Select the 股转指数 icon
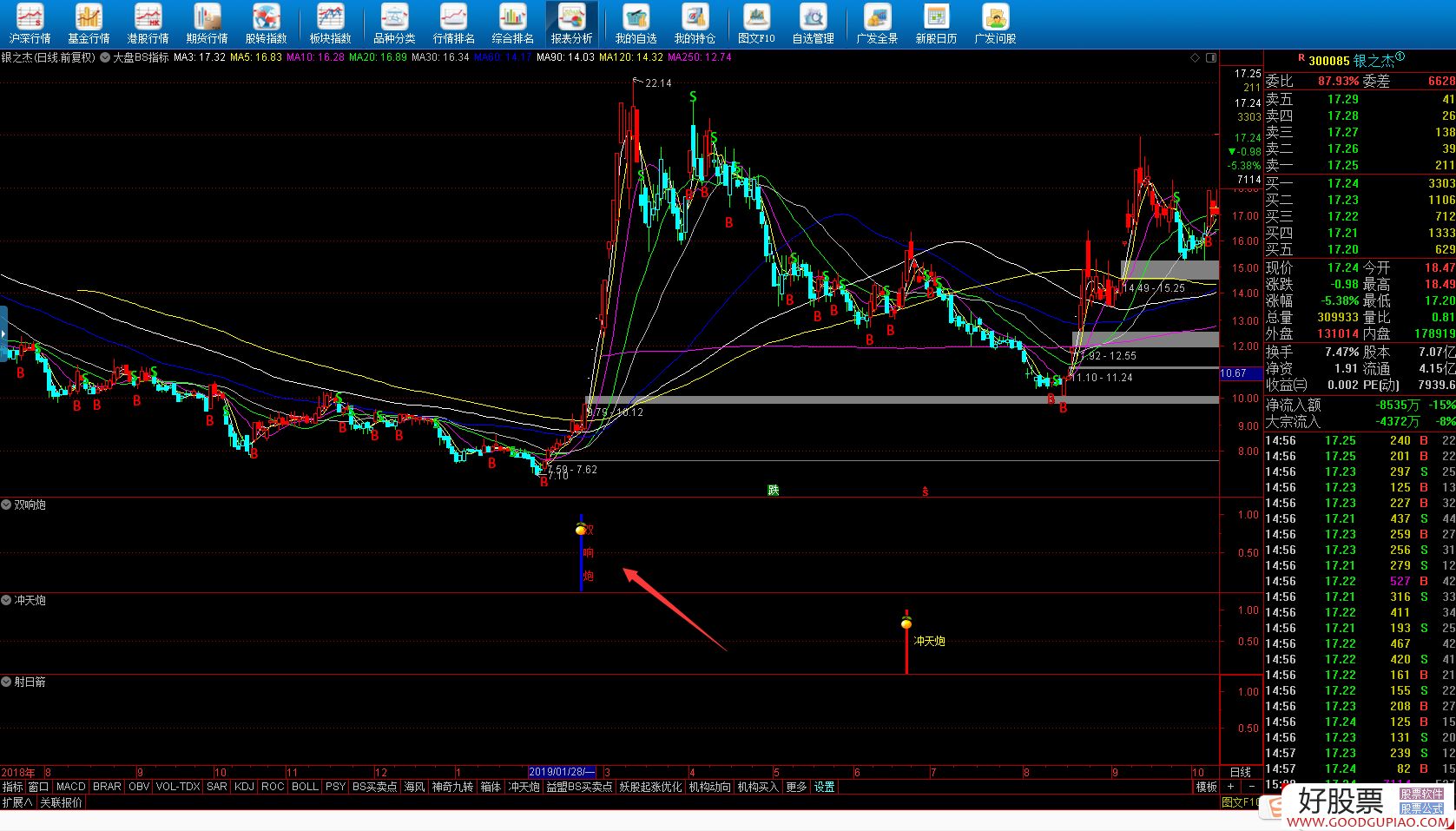Viewport: 1456px width, 831px height. pyautogui.click(x=266, y=23)
